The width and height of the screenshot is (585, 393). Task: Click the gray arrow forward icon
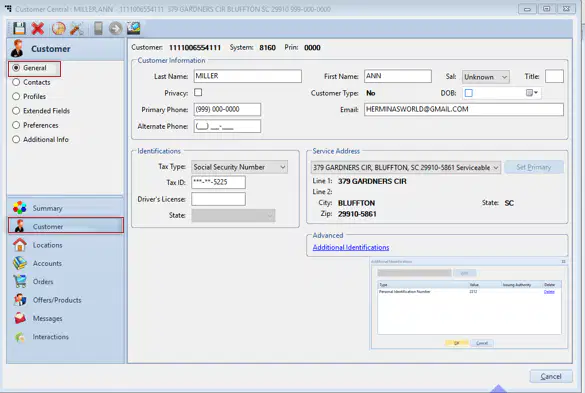[x=116, y=28]
